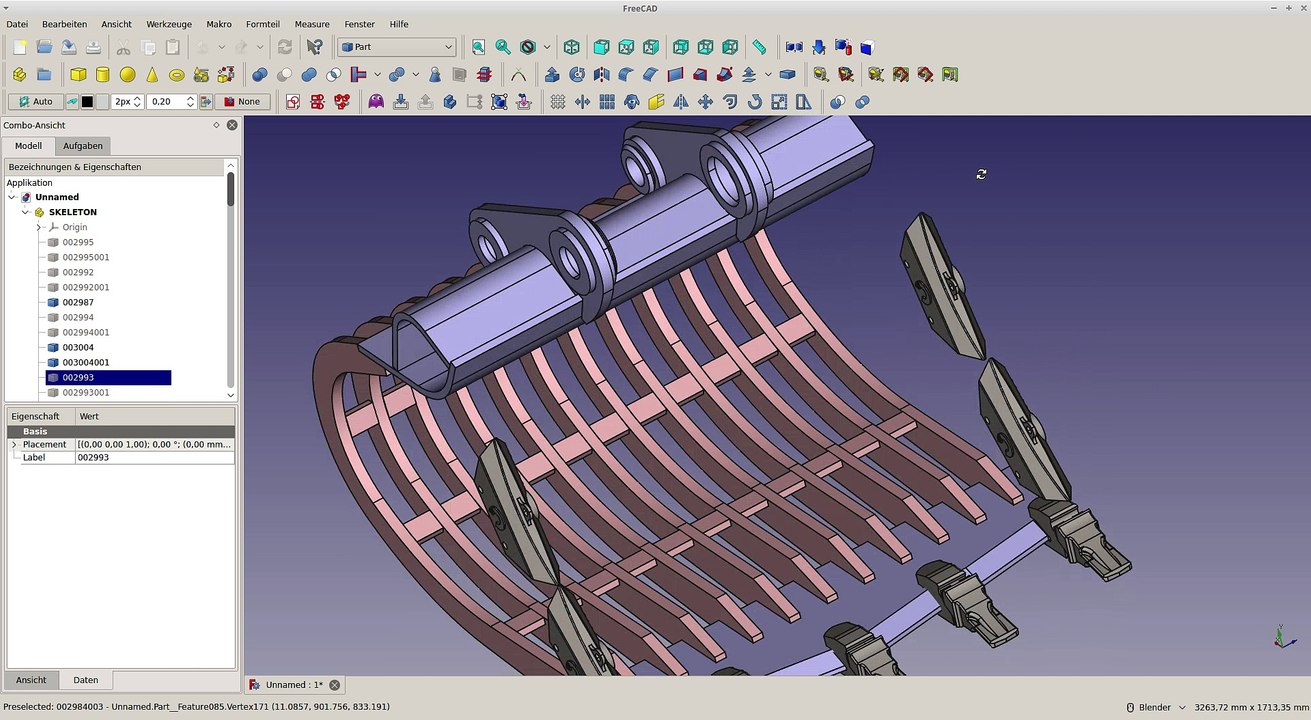Click the Section cut tool icon
Screen dimensions: 1311x720
pos(459,74)
